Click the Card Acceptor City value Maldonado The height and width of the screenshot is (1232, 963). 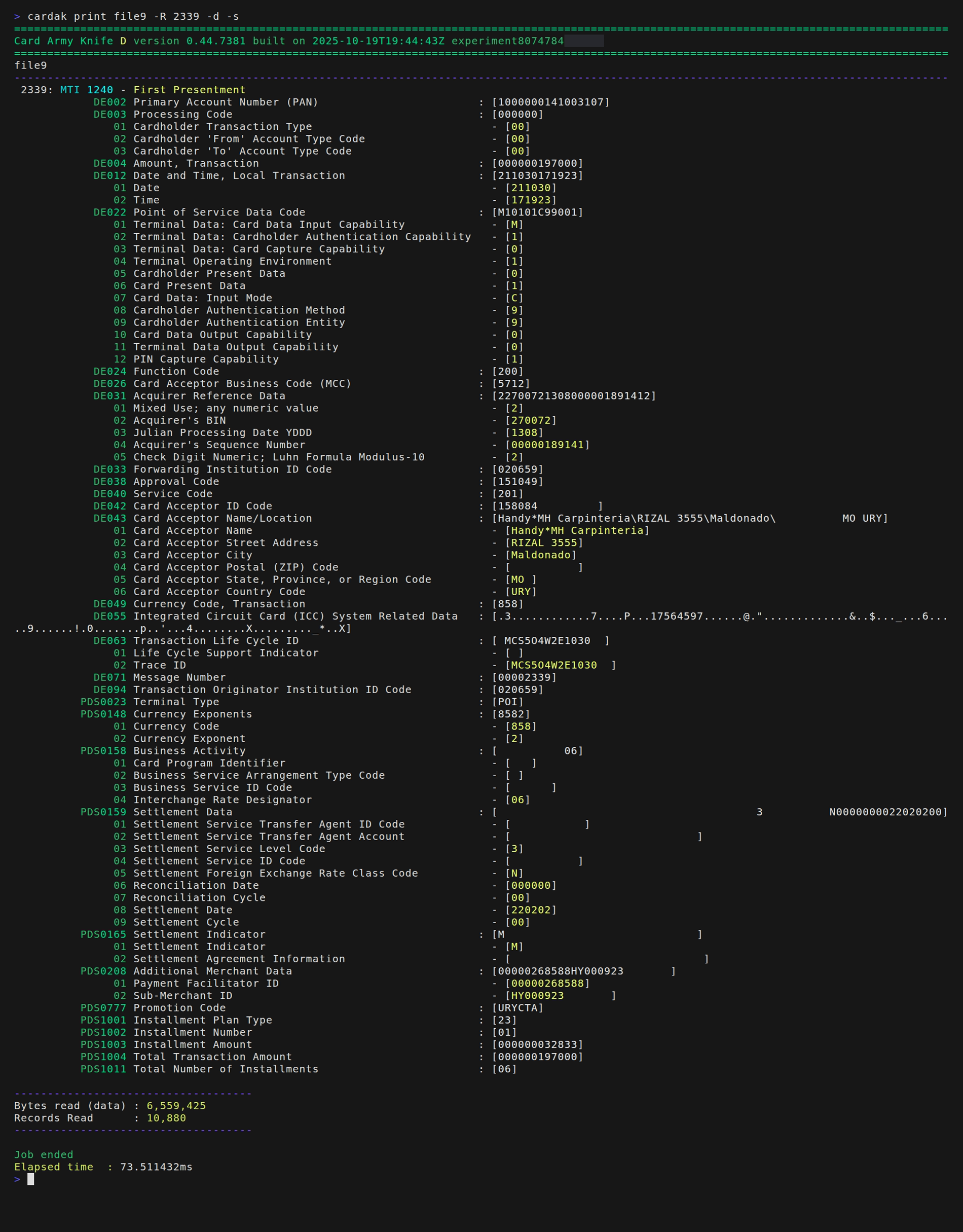point(540,555)
